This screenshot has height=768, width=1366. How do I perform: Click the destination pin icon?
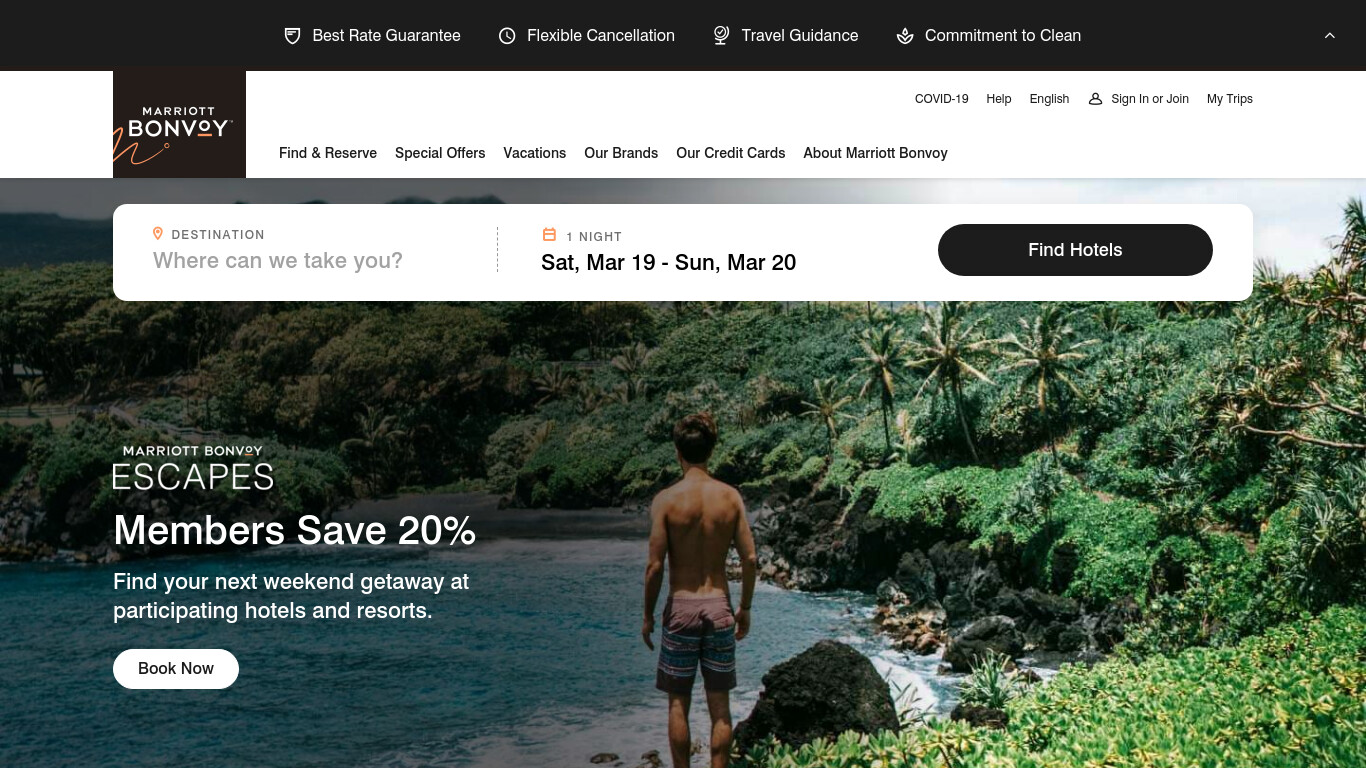tap(157, 234)
